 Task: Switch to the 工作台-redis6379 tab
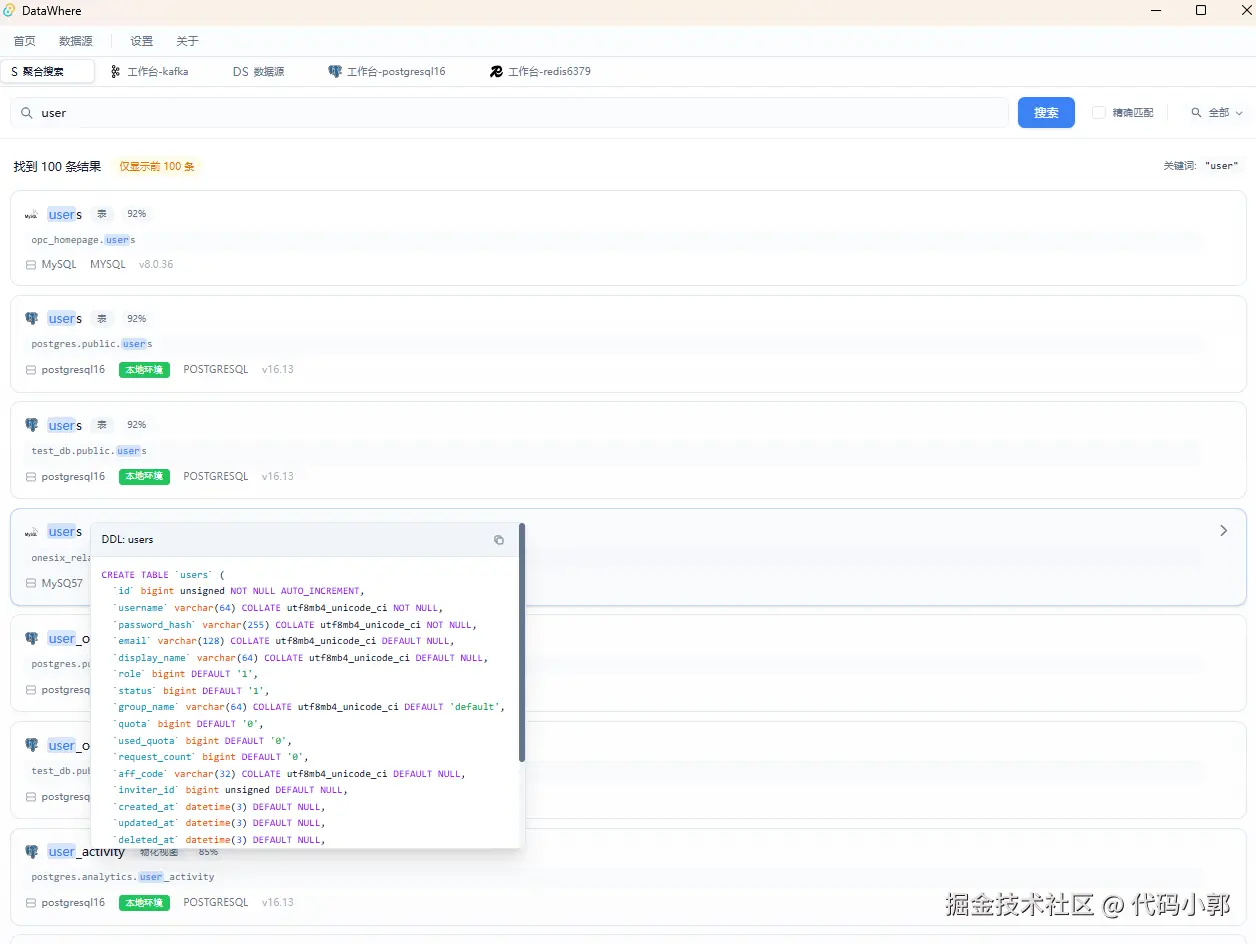540,71
